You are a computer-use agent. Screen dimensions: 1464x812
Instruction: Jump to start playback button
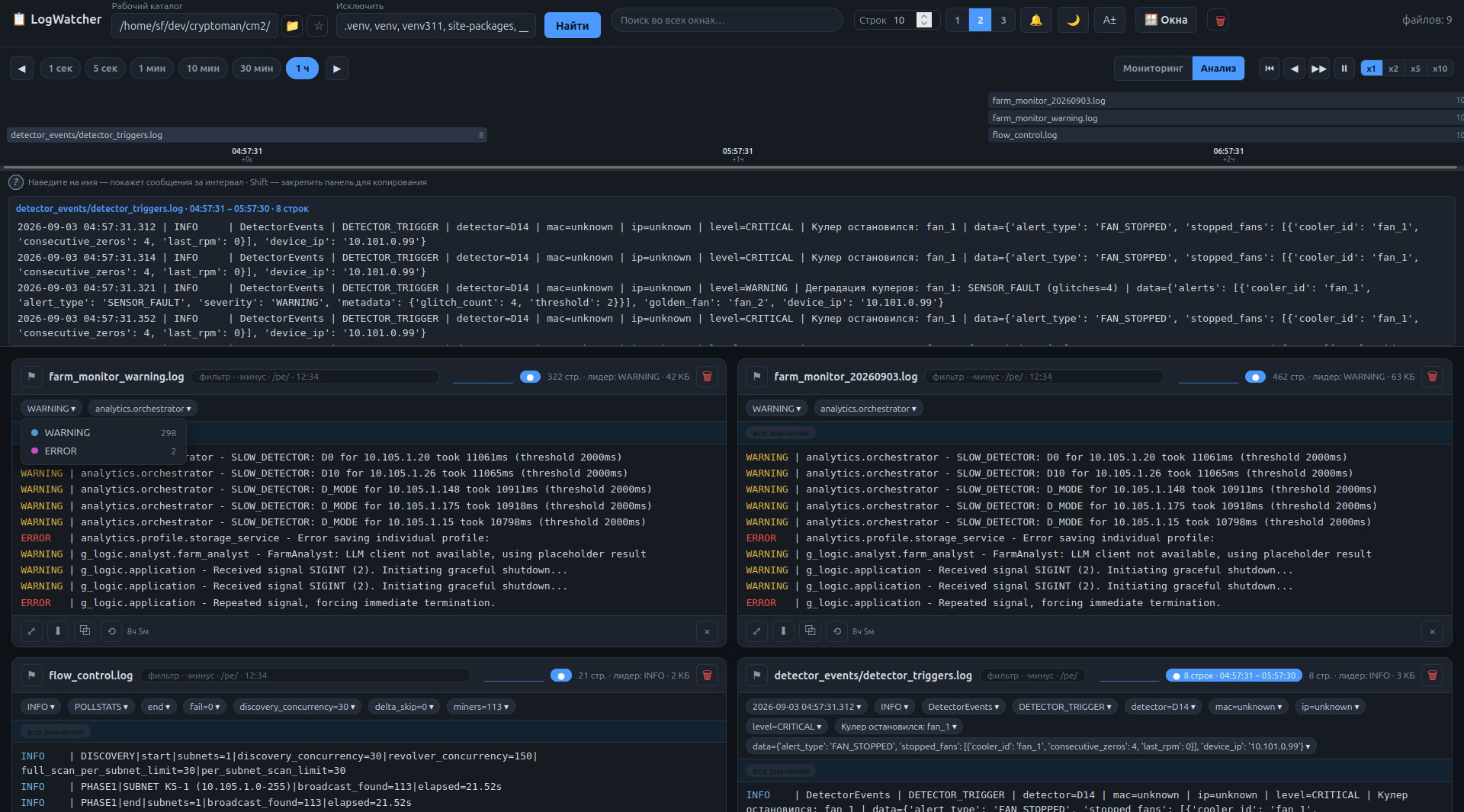coord(1270,69)
